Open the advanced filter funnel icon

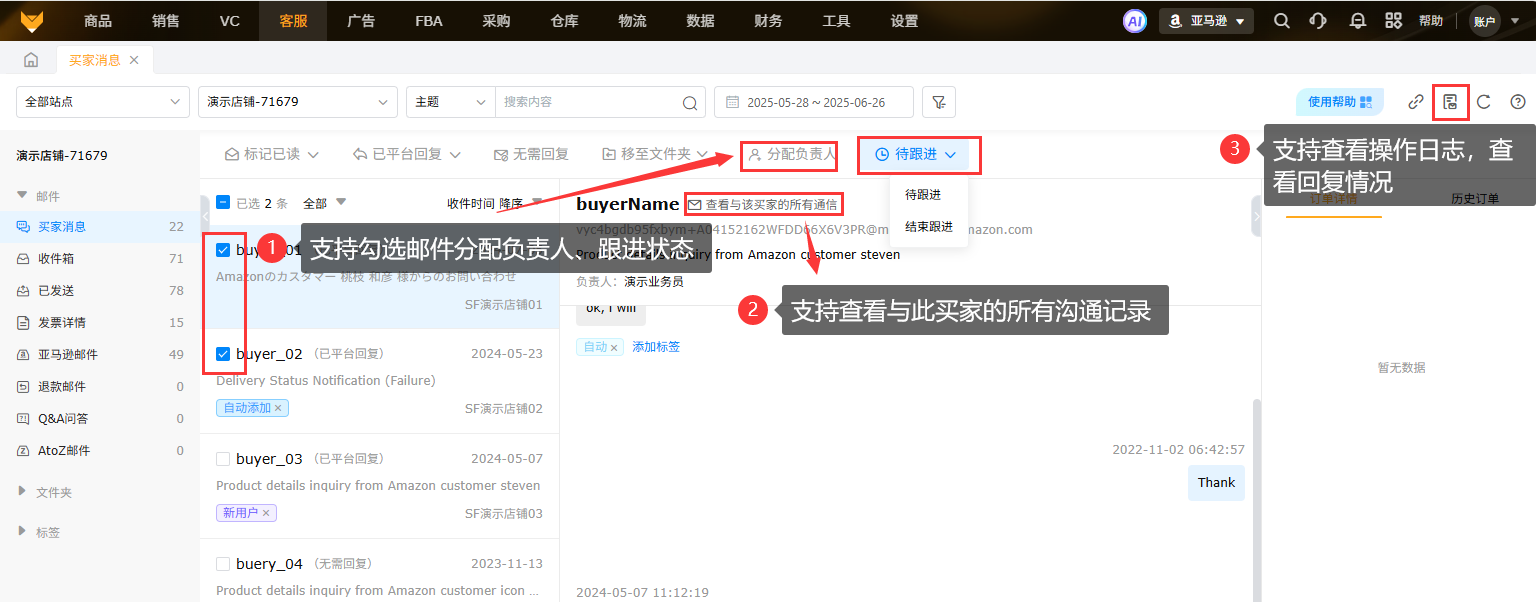click(938, 102)
